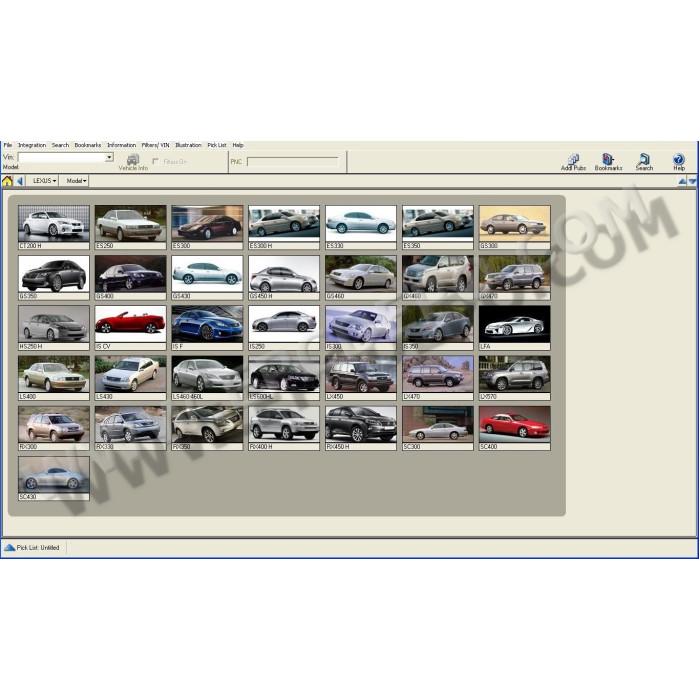Select the ES300 model thumbnail

pos(207,227)
